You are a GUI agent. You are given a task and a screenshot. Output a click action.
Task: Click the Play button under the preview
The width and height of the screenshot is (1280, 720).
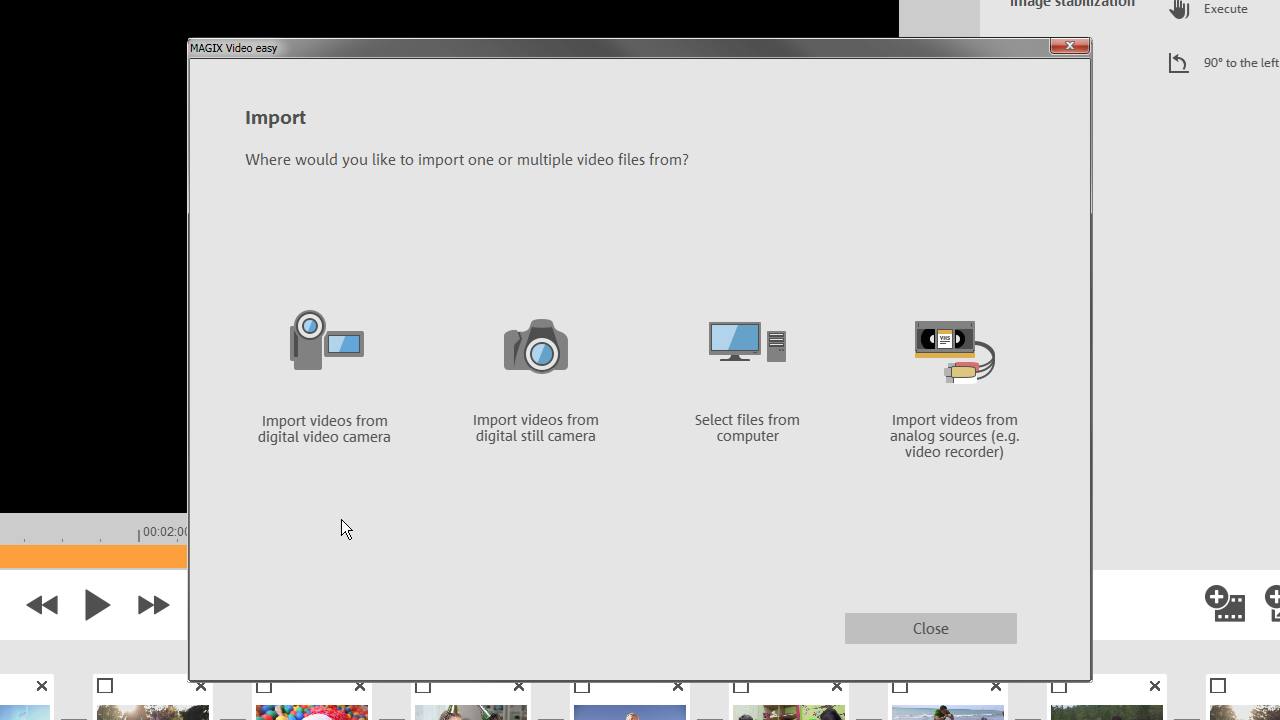click(x=97, y=605)
